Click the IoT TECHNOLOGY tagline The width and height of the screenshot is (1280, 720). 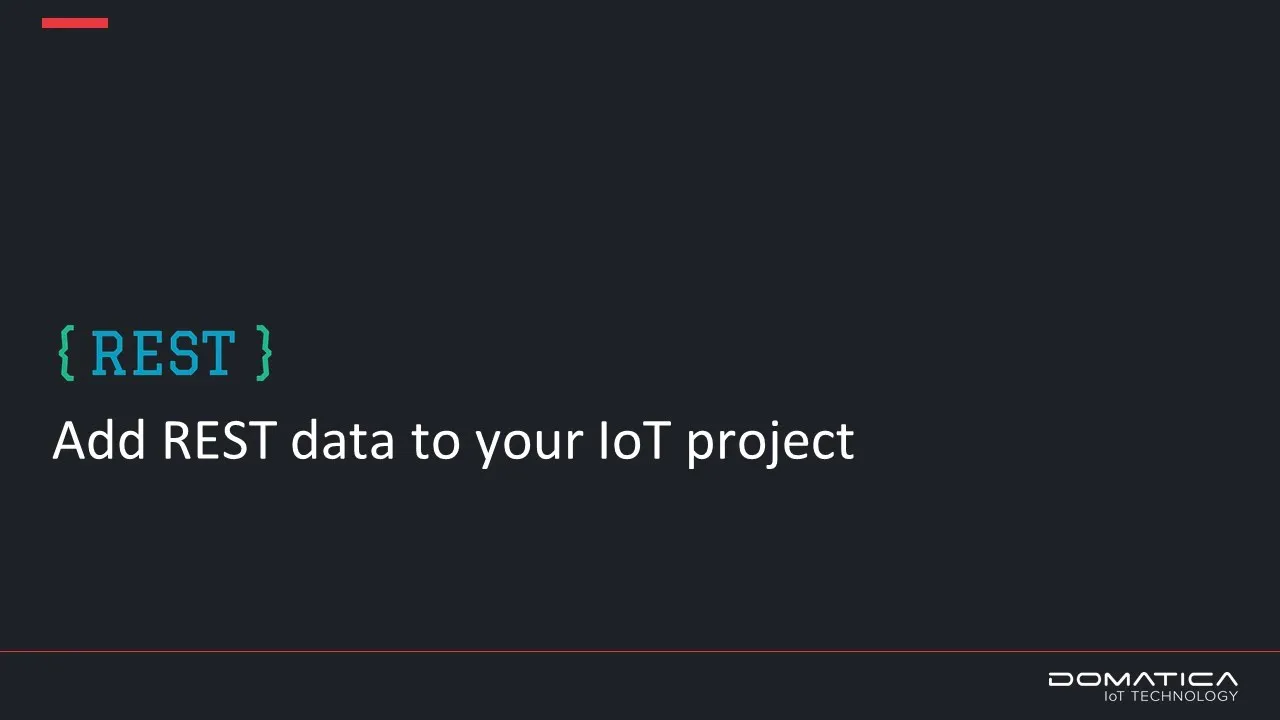click(x=1171, y=696)
